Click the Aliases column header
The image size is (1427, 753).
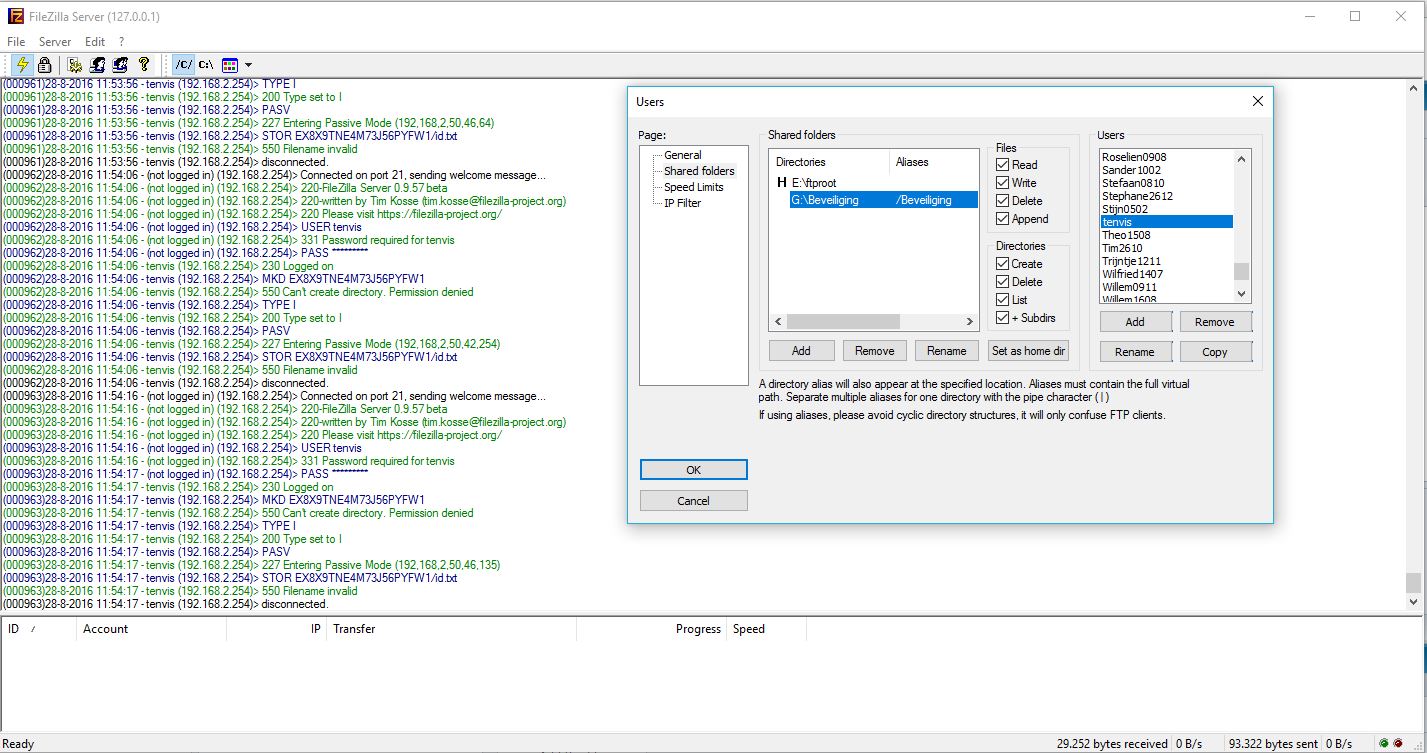[934, 162]
